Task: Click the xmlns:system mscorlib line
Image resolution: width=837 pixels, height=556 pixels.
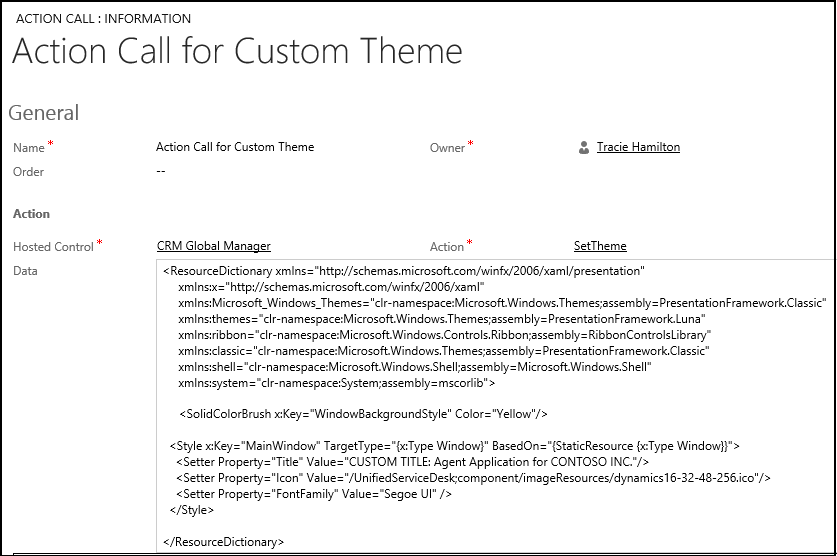Action: click(336, 383)
